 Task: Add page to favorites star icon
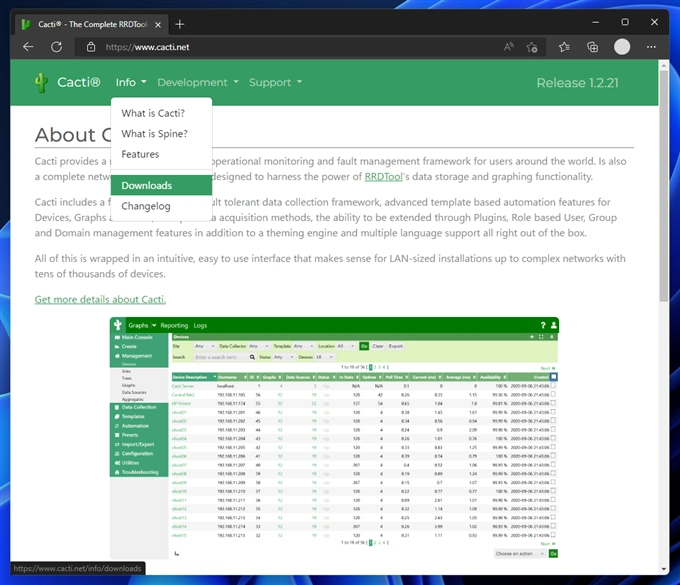click(532, 47)
